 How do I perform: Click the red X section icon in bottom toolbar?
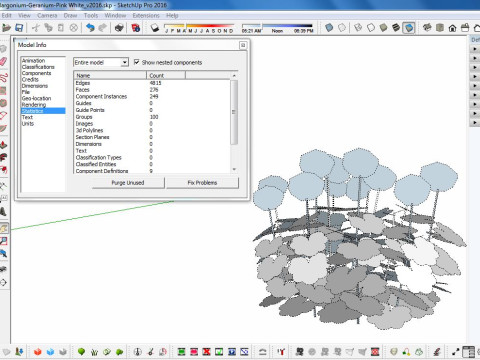point(206,352)
